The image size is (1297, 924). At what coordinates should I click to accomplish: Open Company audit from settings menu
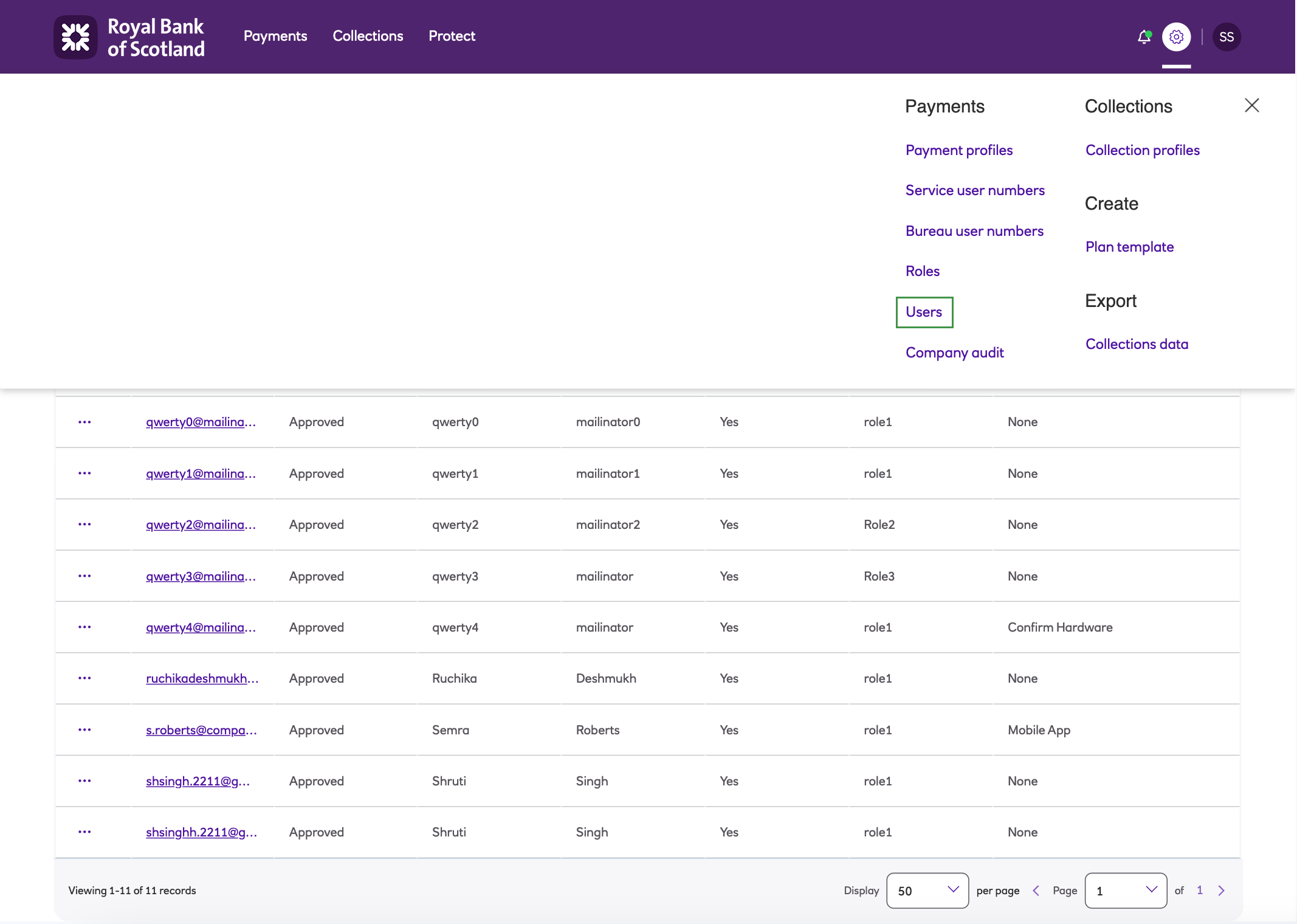pos(954,353)
